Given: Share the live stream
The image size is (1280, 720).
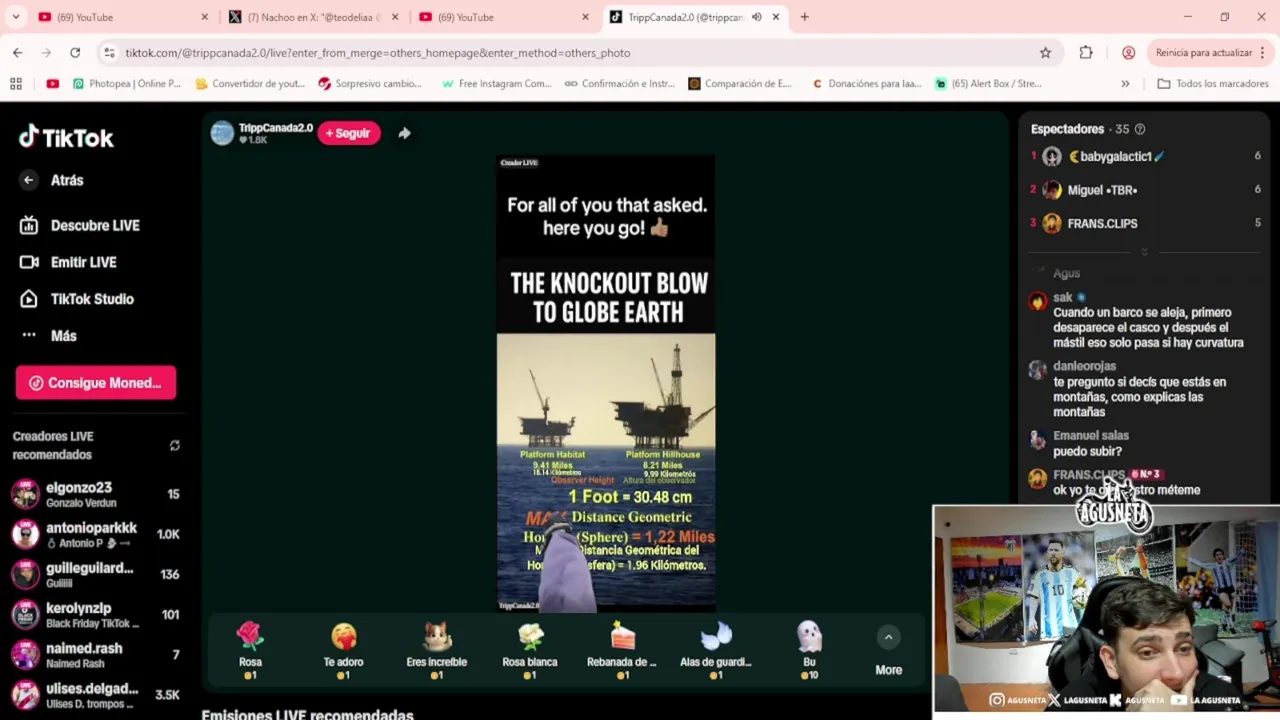Looking at the screenshot, I should pos(404,133).
